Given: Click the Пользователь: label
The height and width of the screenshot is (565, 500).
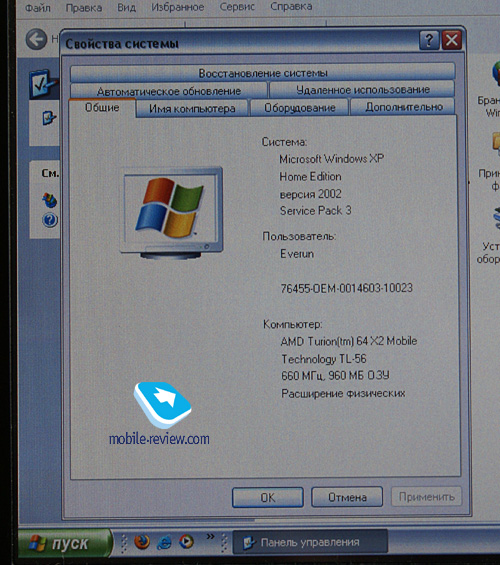Looking at the screenshot, I should (299, 236).
